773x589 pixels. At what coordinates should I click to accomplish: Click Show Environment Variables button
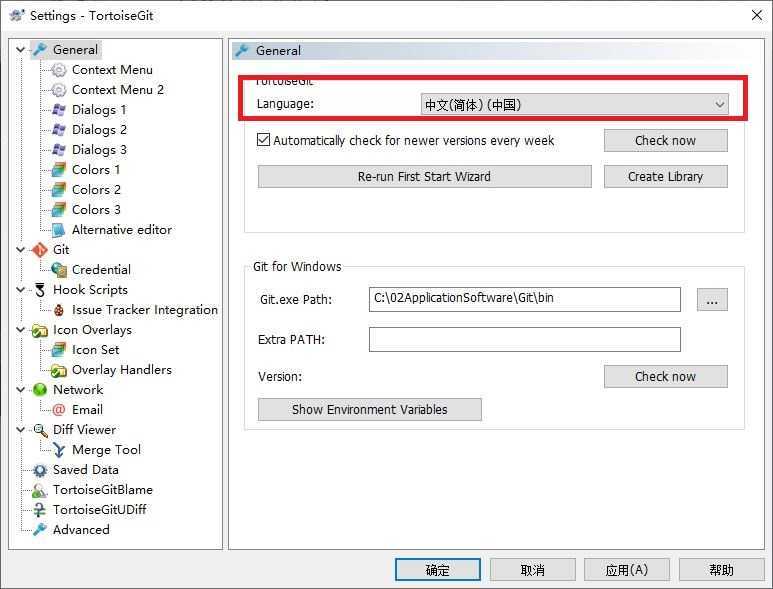(370, 410)
